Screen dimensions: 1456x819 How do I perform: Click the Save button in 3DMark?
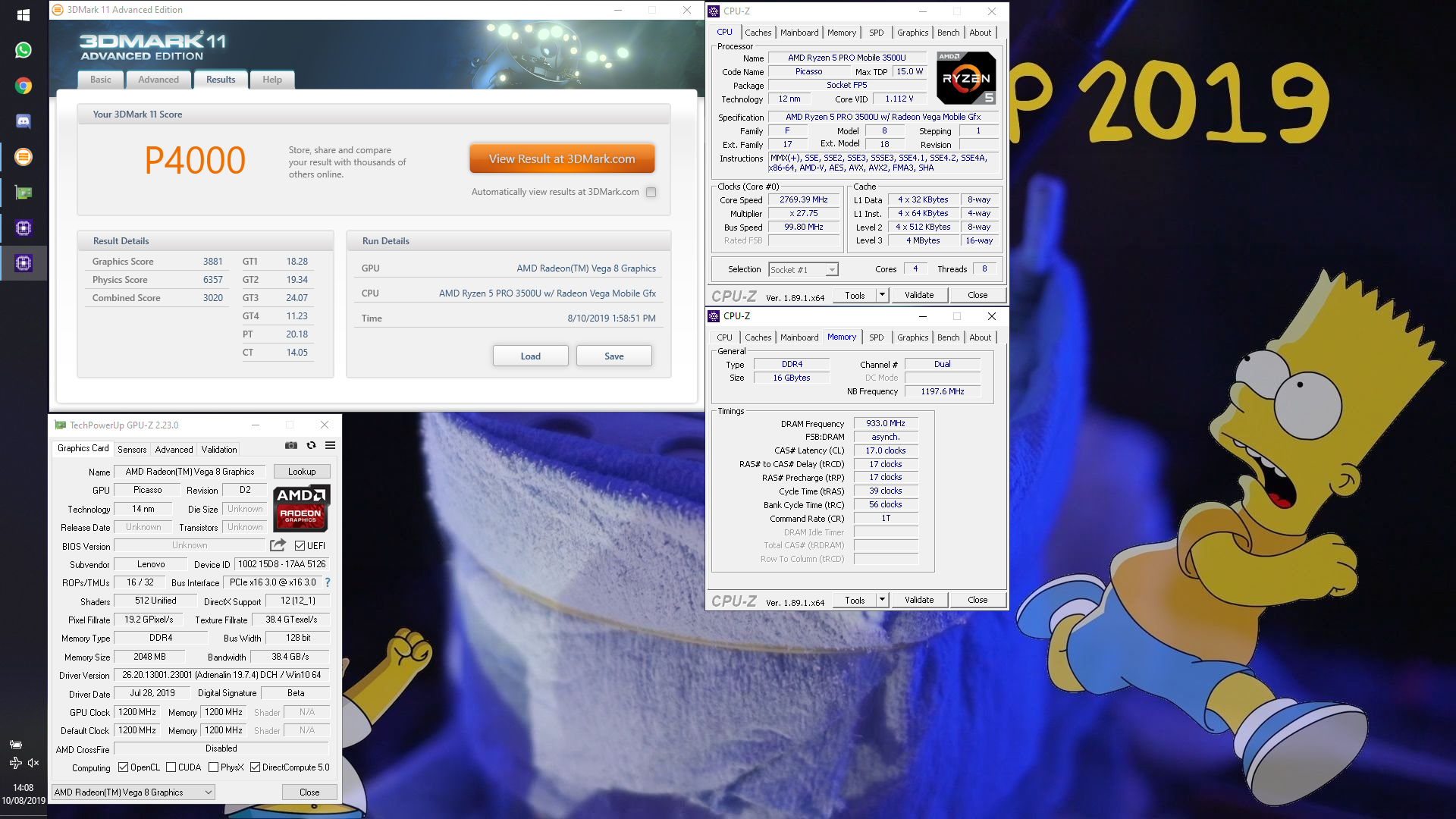click(x=614, y=356)
